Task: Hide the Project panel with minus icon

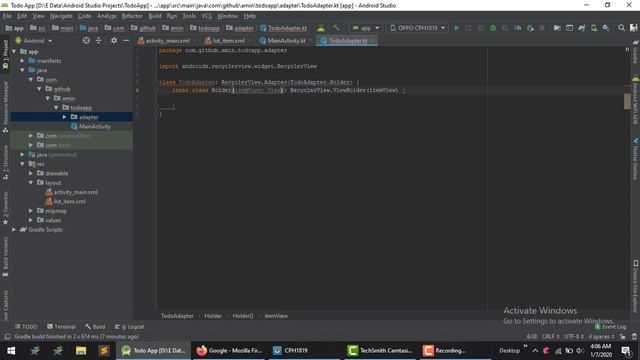Action: (x=126, y=40)
